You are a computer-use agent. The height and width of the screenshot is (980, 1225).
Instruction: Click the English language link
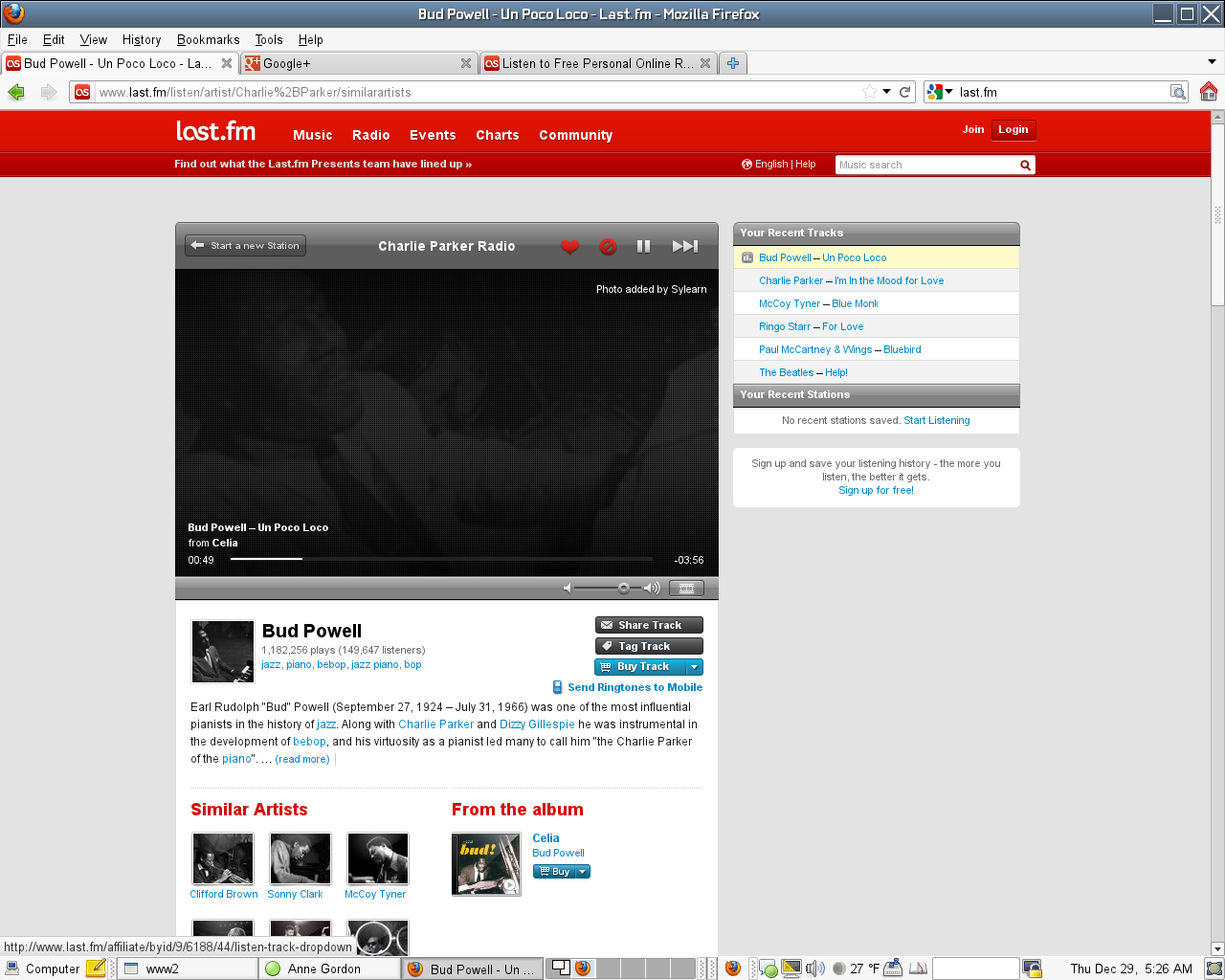click(x=770, y=164)
